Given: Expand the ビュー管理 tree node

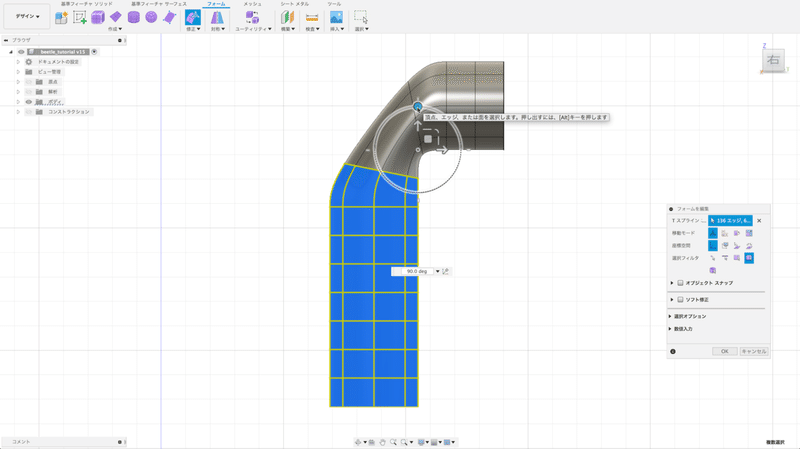Looking at the screenshot, I should 18,72.
